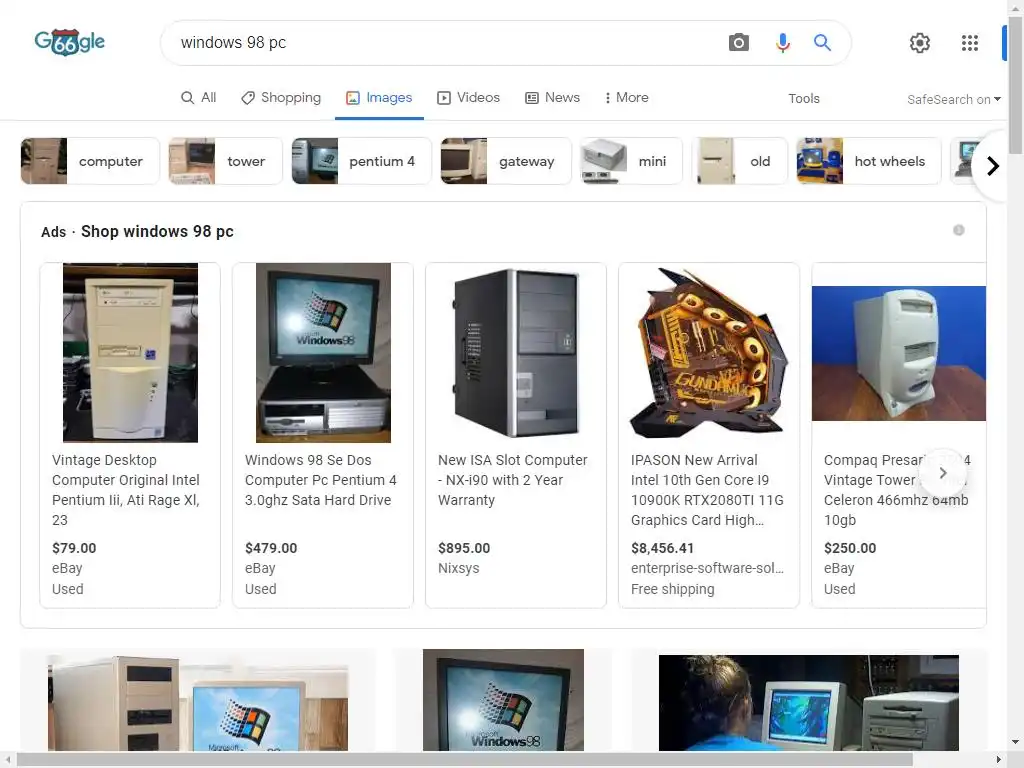
Task: Open the More menu
Action: click(x=626, y=97)
